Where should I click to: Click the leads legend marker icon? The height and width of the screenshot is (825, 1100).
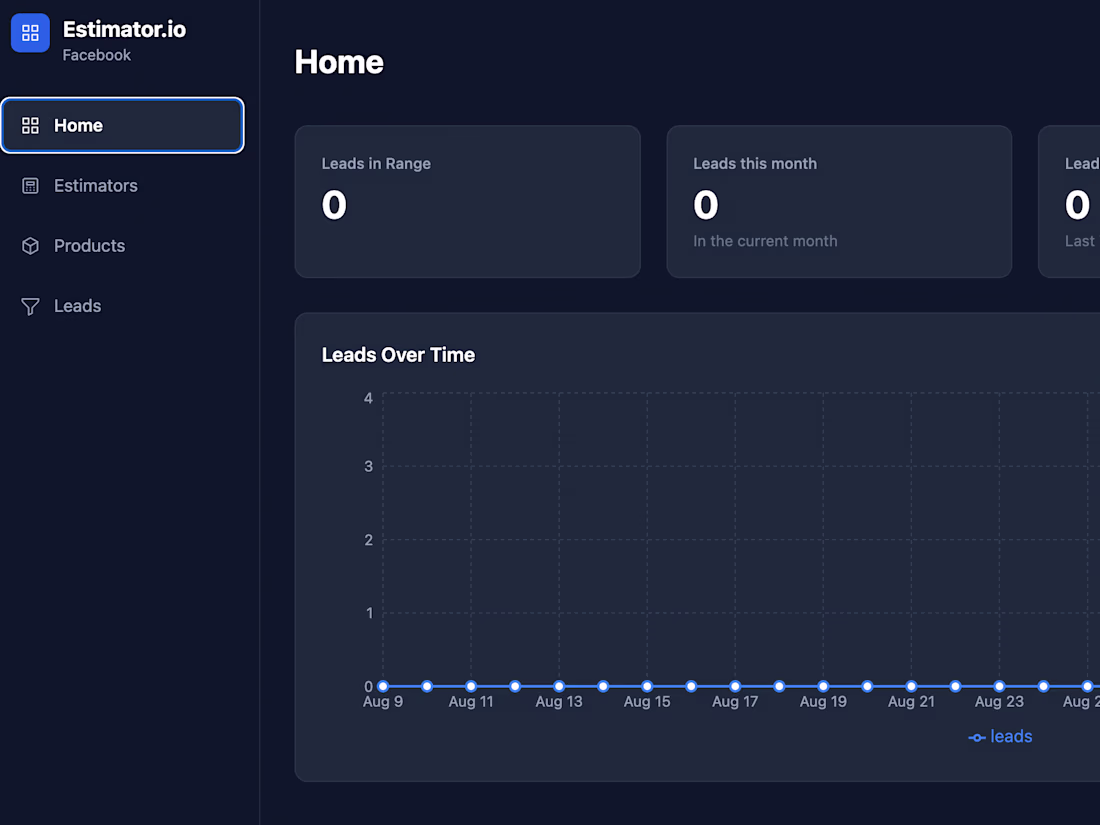point(976,736)
